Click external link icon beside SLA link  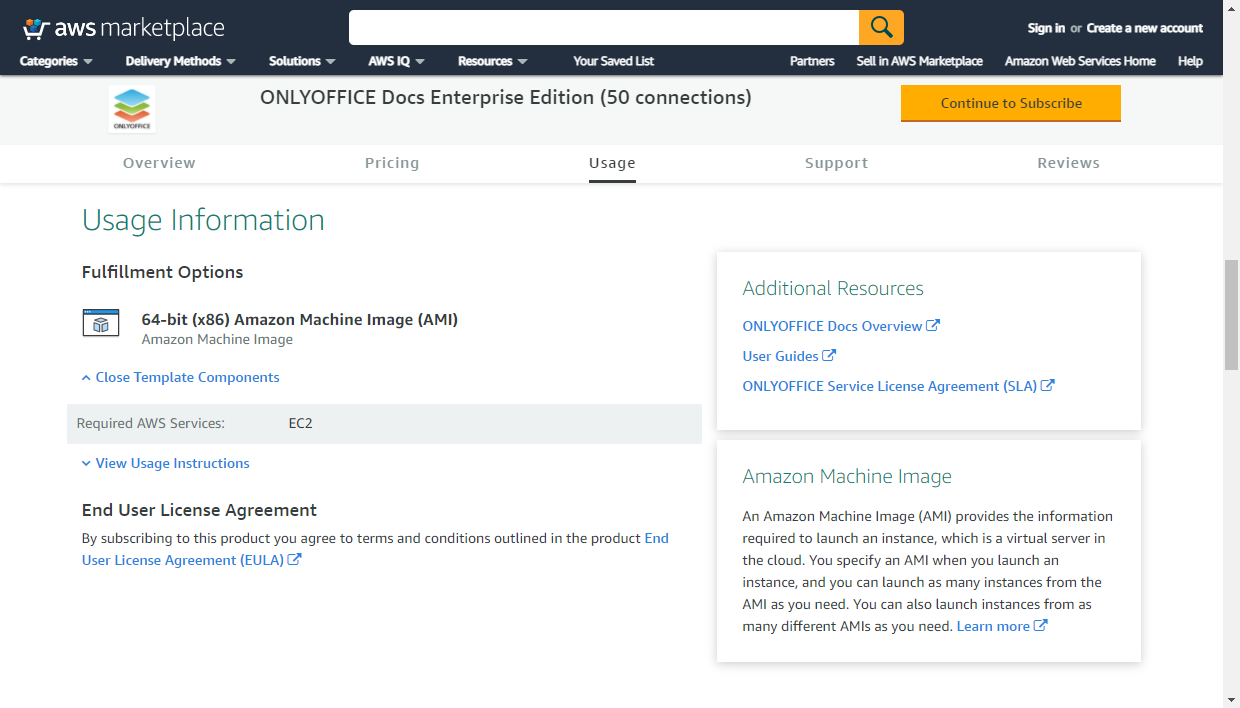pos(1048,385)
